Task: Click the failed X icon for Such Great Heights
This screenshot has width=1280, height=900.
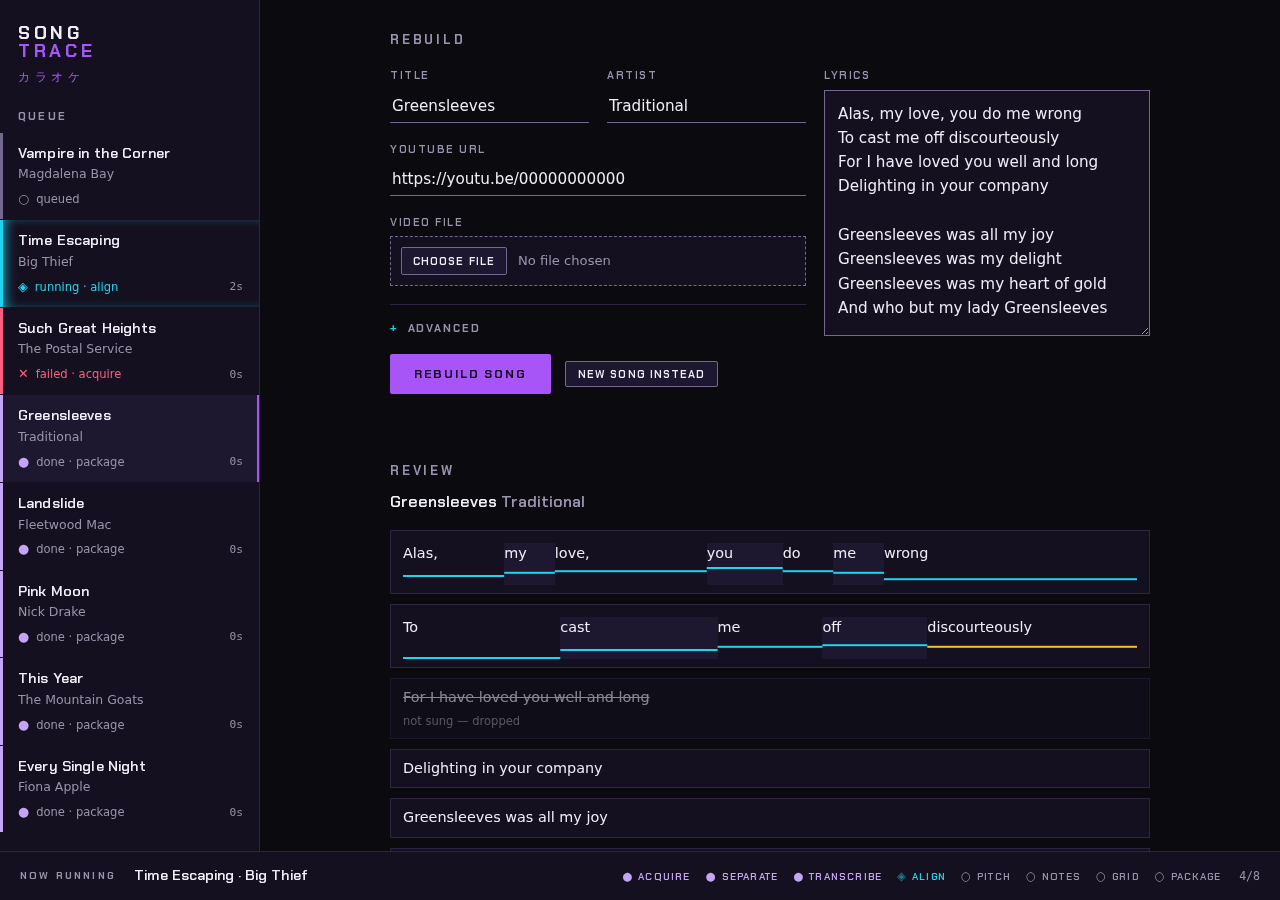Action: coord(24,374)
